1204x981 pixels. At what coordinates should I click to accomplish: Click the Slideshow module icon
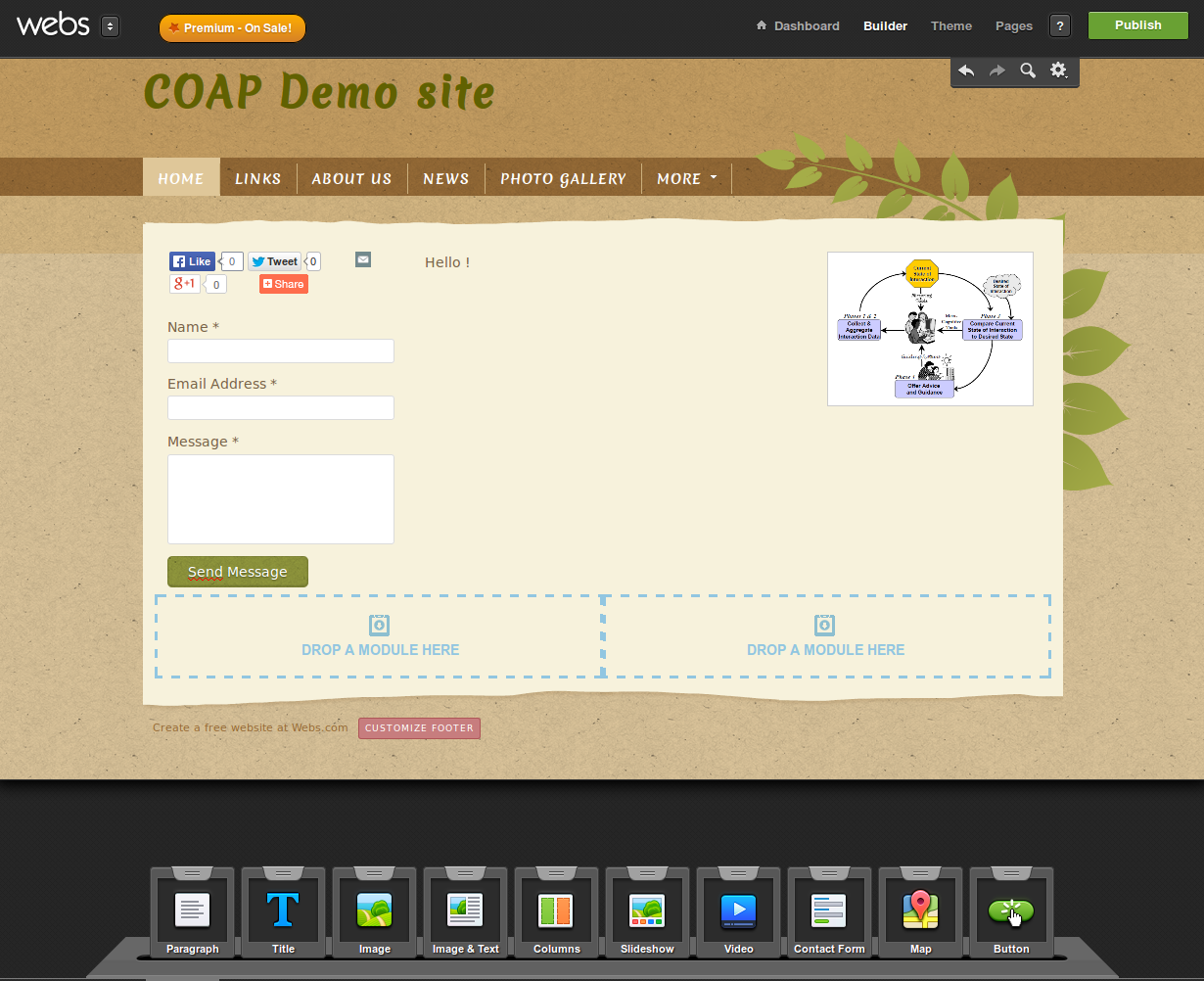tap(647, 911)
